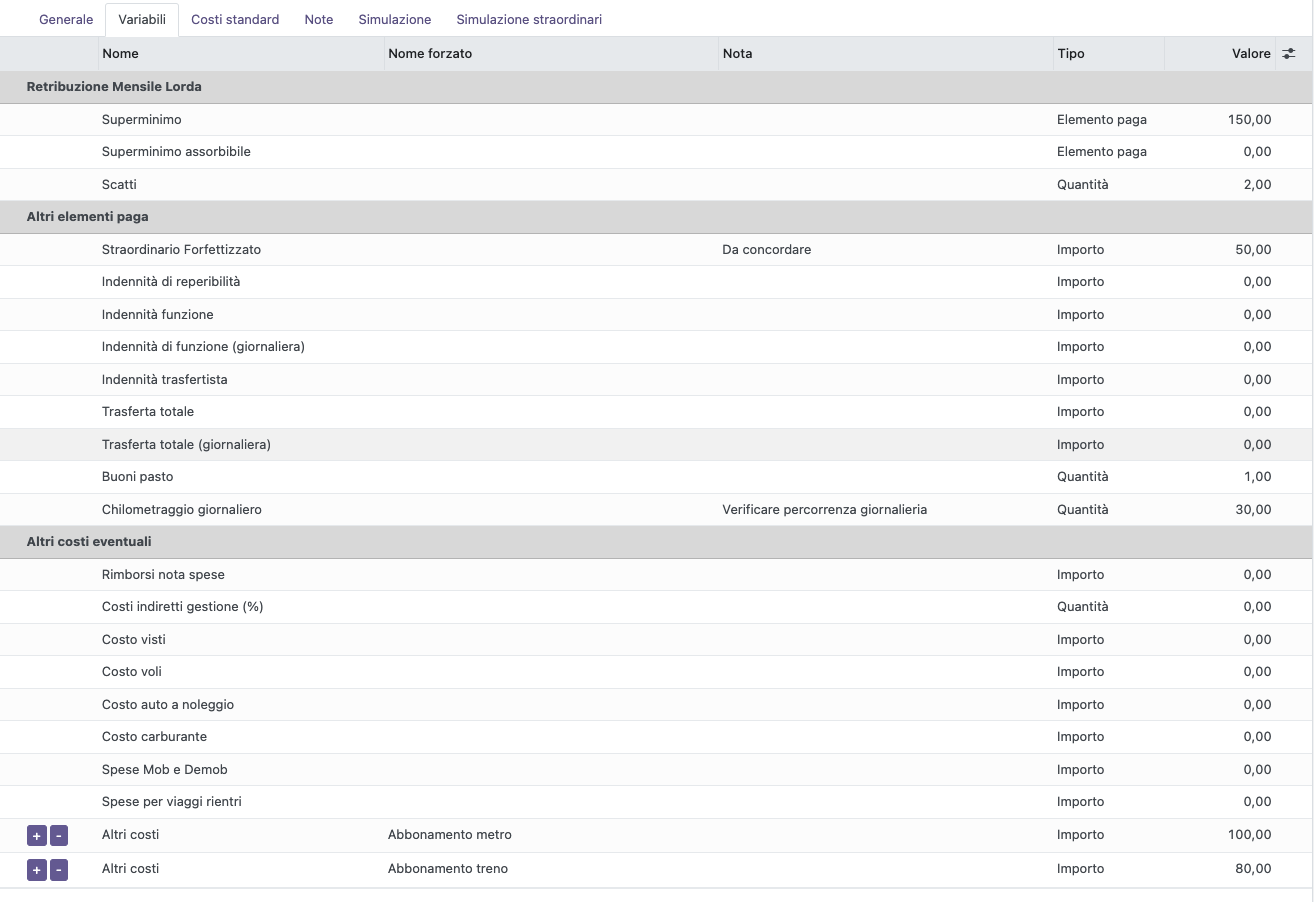
Task: Open the Costi standard tab
Action: point(235,20)
